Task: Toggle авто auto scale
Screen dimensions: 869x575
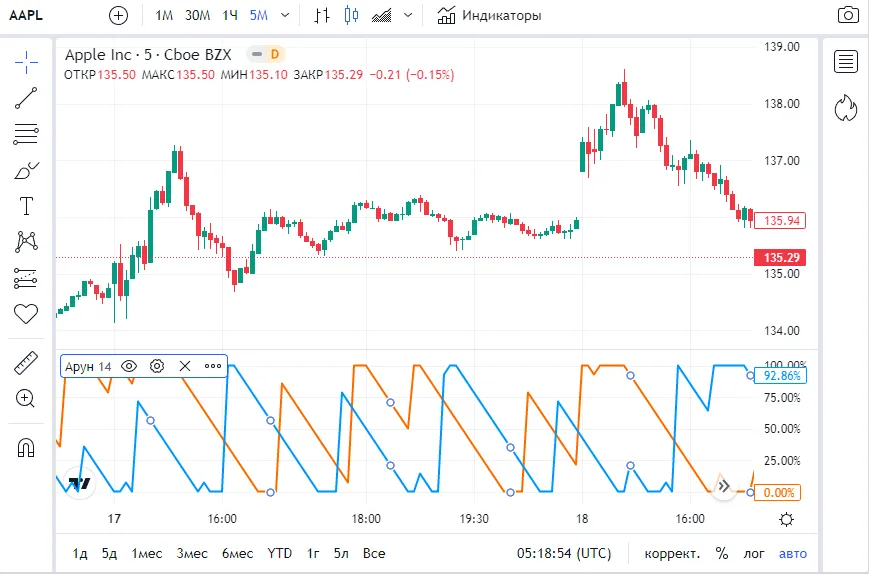Action: pyautogui.click(x=793, y=553)
